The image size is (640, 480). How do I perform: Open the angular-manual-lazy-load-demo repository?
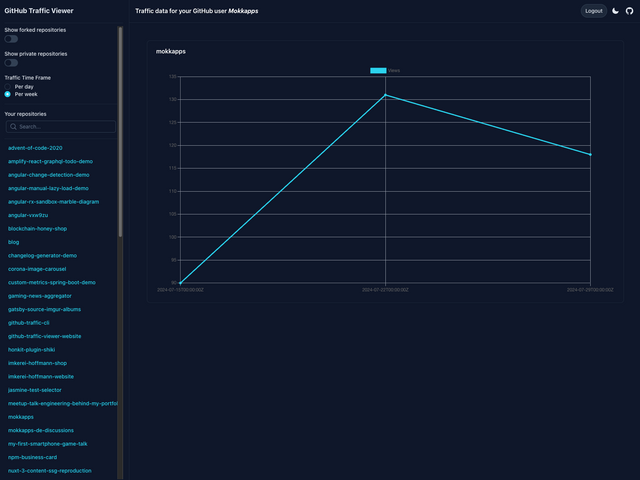[48, 188]
